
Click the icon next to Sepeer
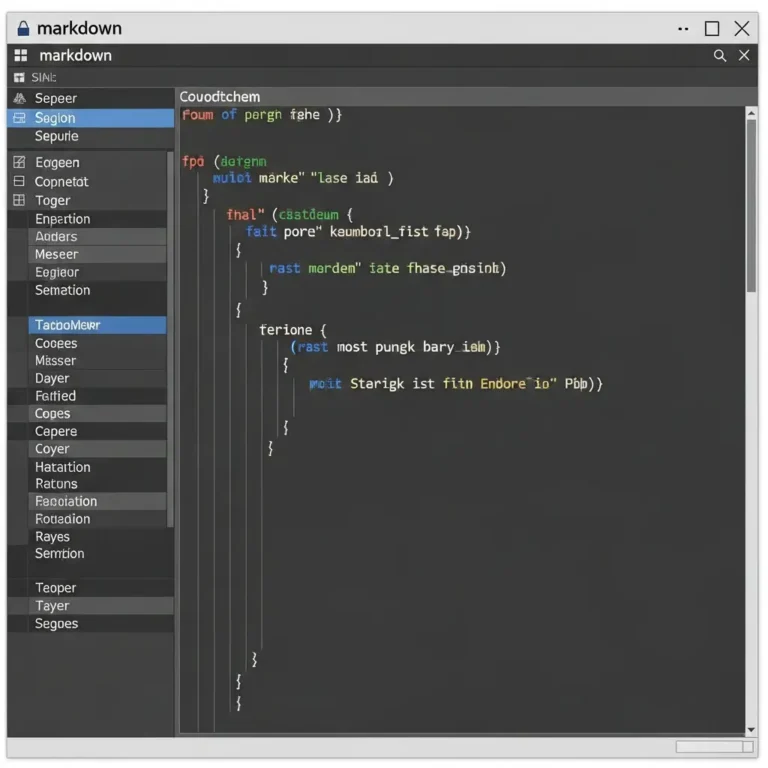(x=20, y=98)
